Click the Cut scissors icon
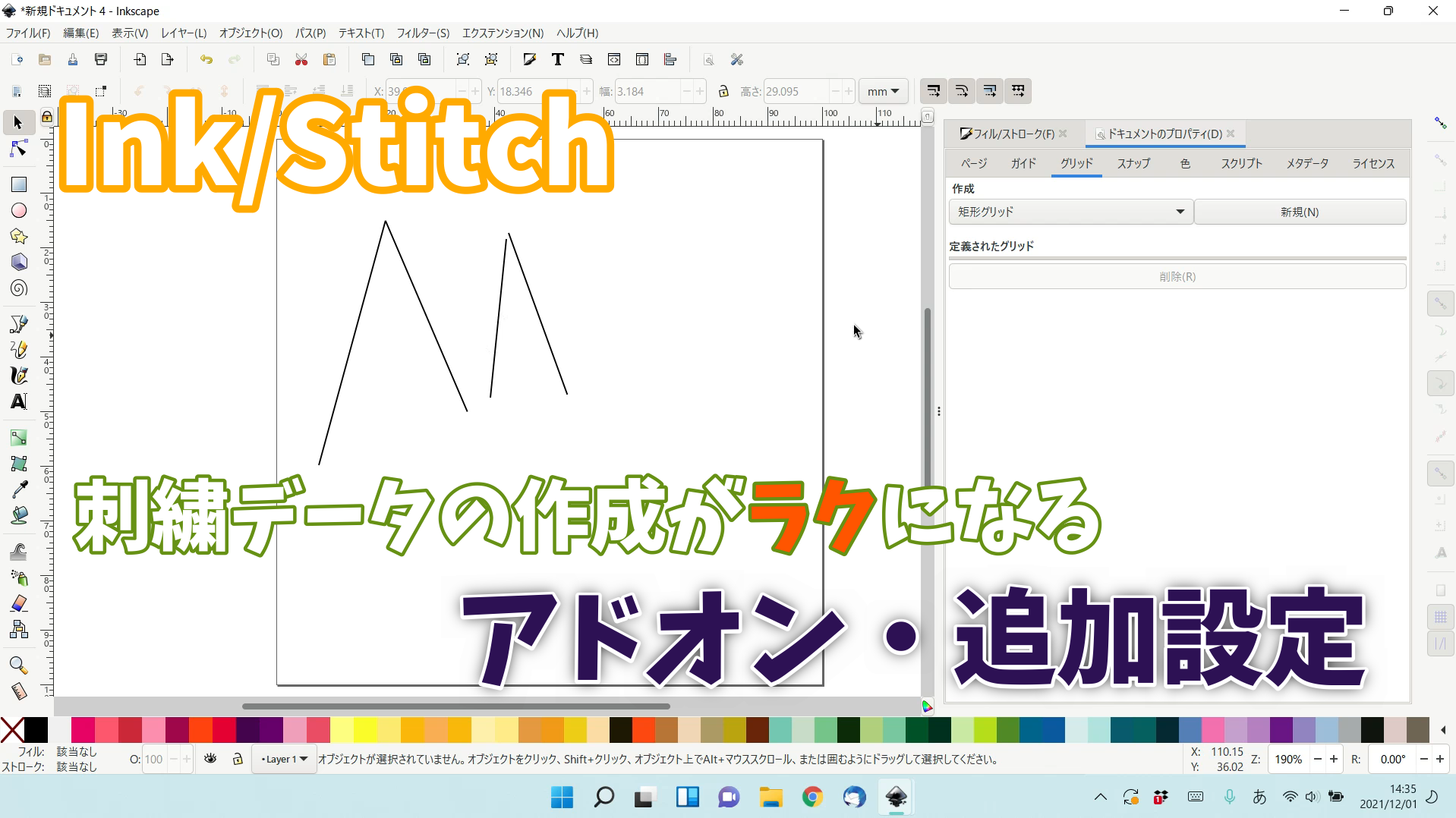The height and width of the screenshot is (818, 1456). [x=301, y=59]
